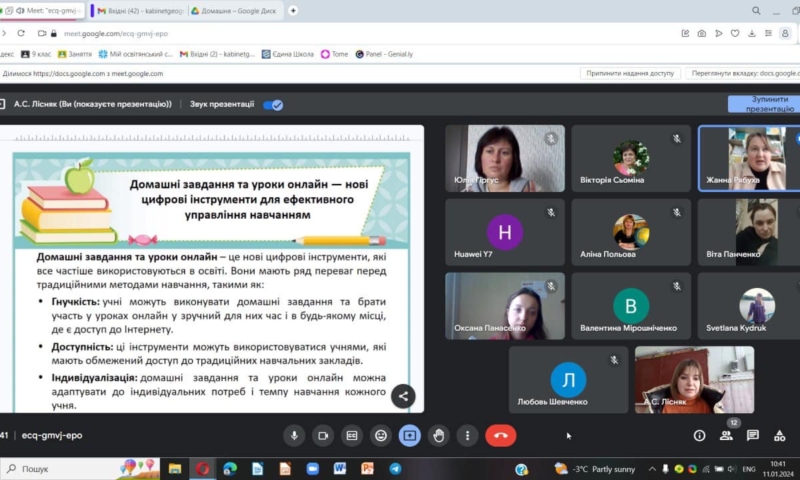This screenshot has width=800, height=480.
Task: Select Жанна Рябуха video tile
Action: pos(749,159)
